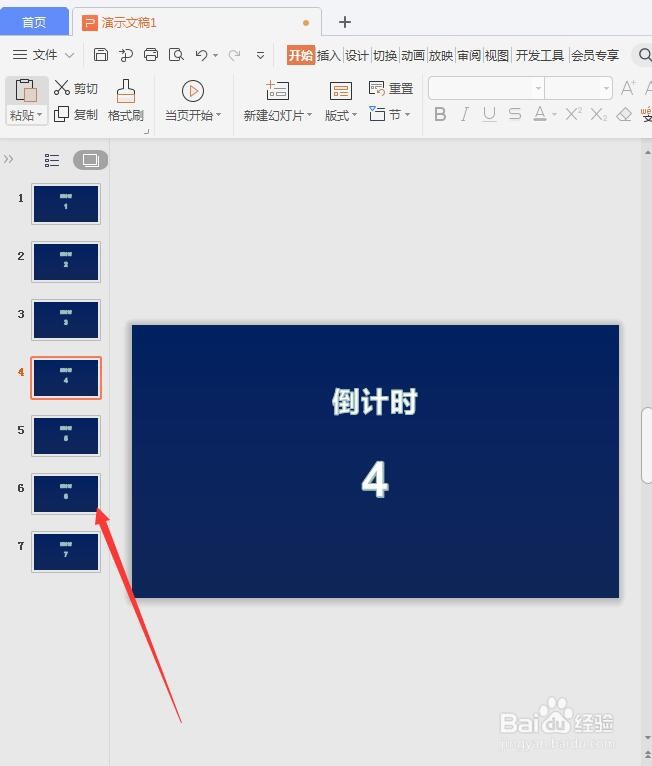Screen dimensions: 652x766
Task: Select slide 7 thumbnail
Action: 66,552
